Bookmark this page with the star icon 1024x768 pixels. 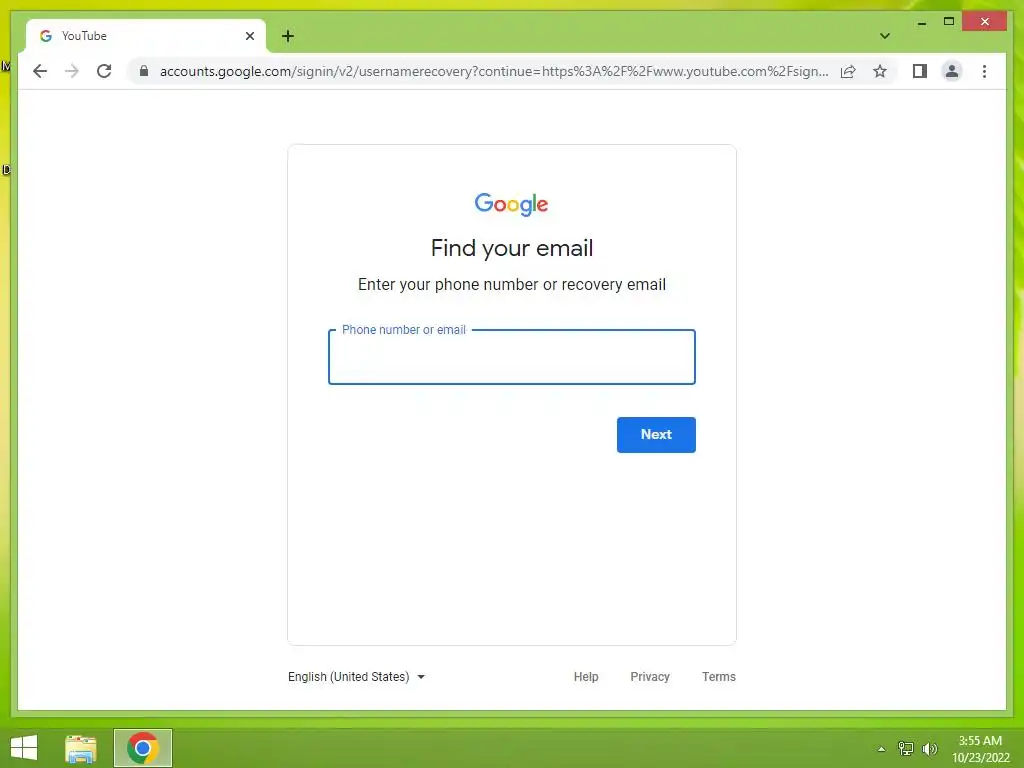[x=880, y=71]
